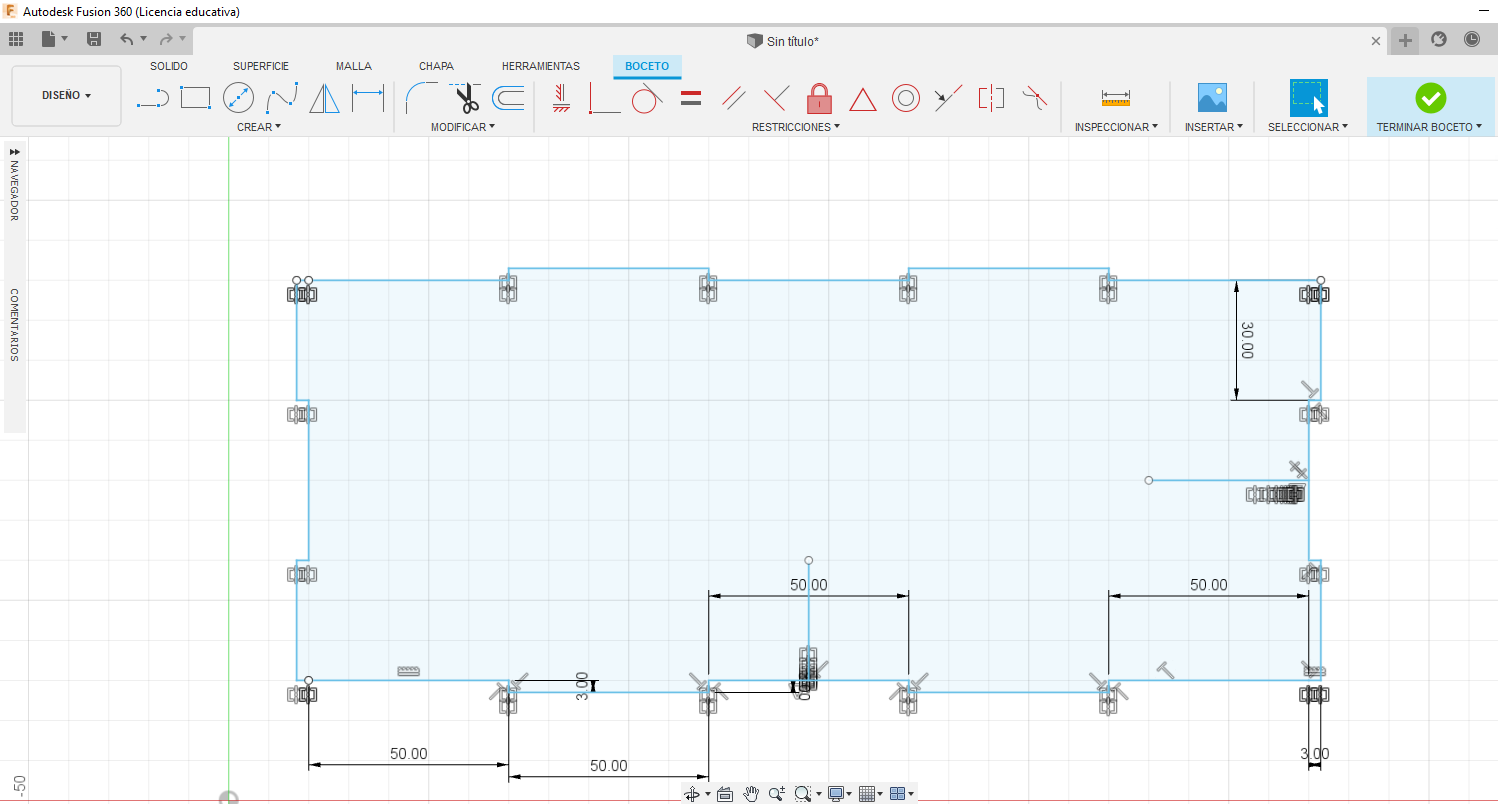Viewport: 1498px width, 804px height.
Task: Open the extensions status icon
Action: (x=1439, y=39)
